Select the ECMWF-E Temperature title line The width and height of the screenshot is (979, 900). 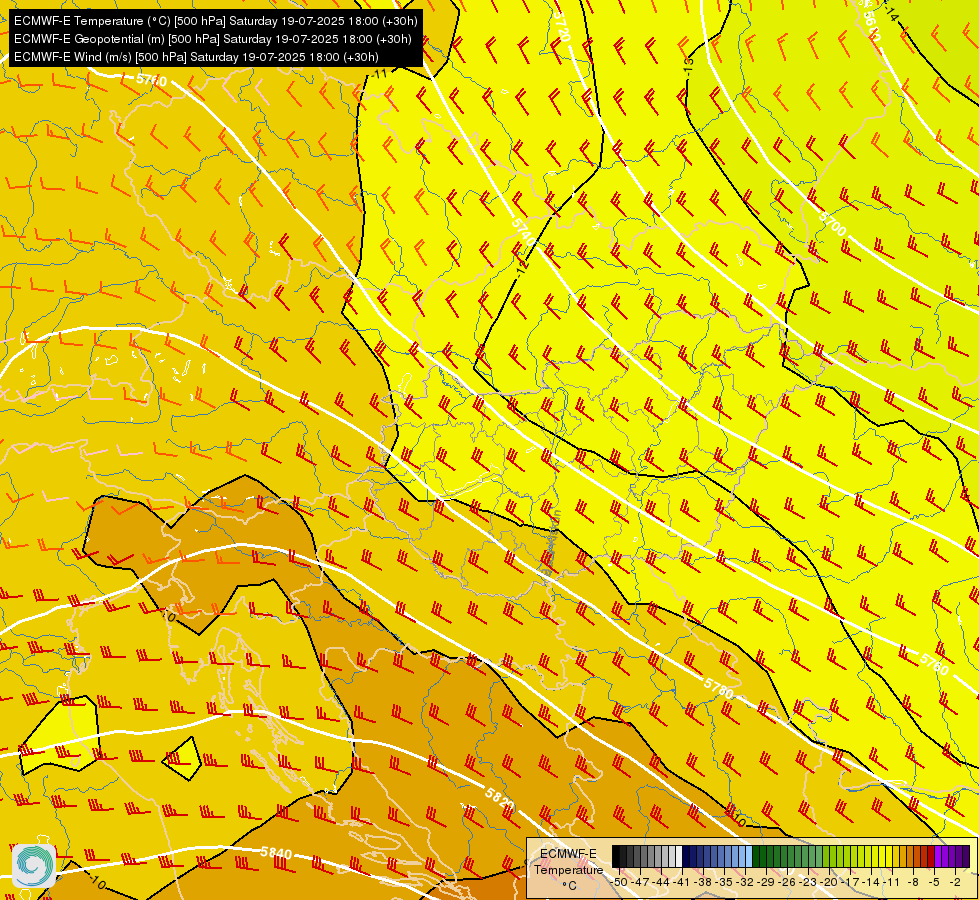tap(215, 21)
